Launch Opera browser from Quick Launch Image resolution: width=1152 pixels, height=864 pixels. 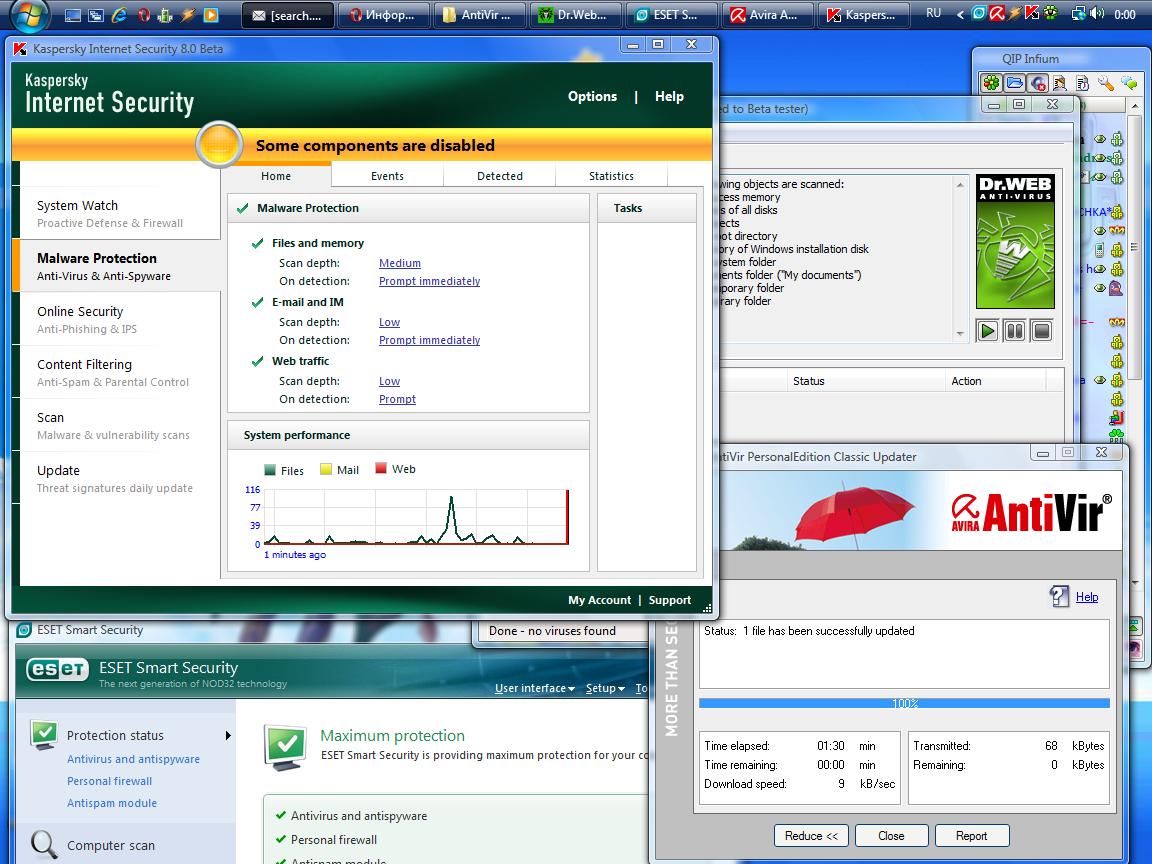143,15
